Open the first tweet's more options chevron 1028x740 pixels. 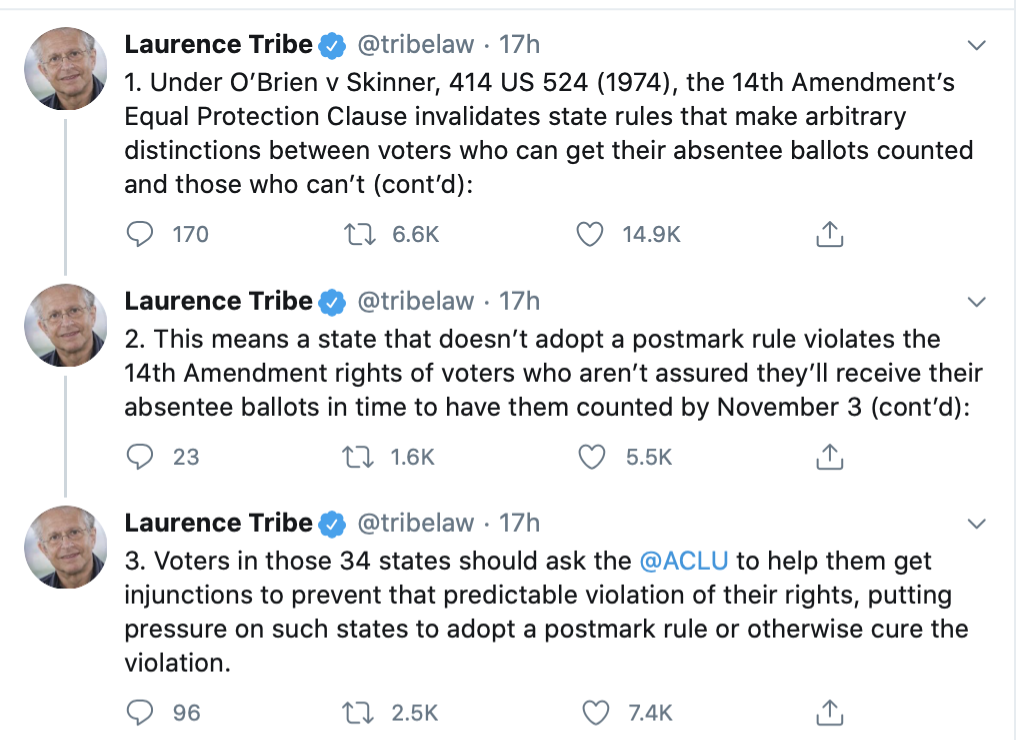(977, 45)
